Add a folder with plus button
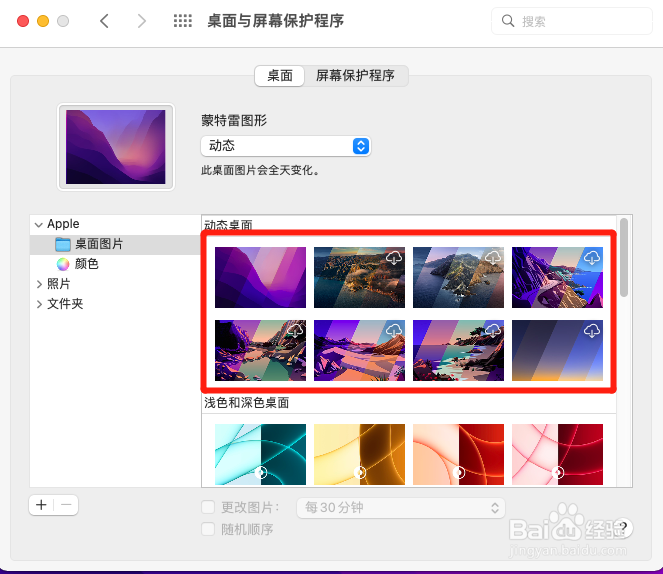663x574 pixels. [41, 505]
